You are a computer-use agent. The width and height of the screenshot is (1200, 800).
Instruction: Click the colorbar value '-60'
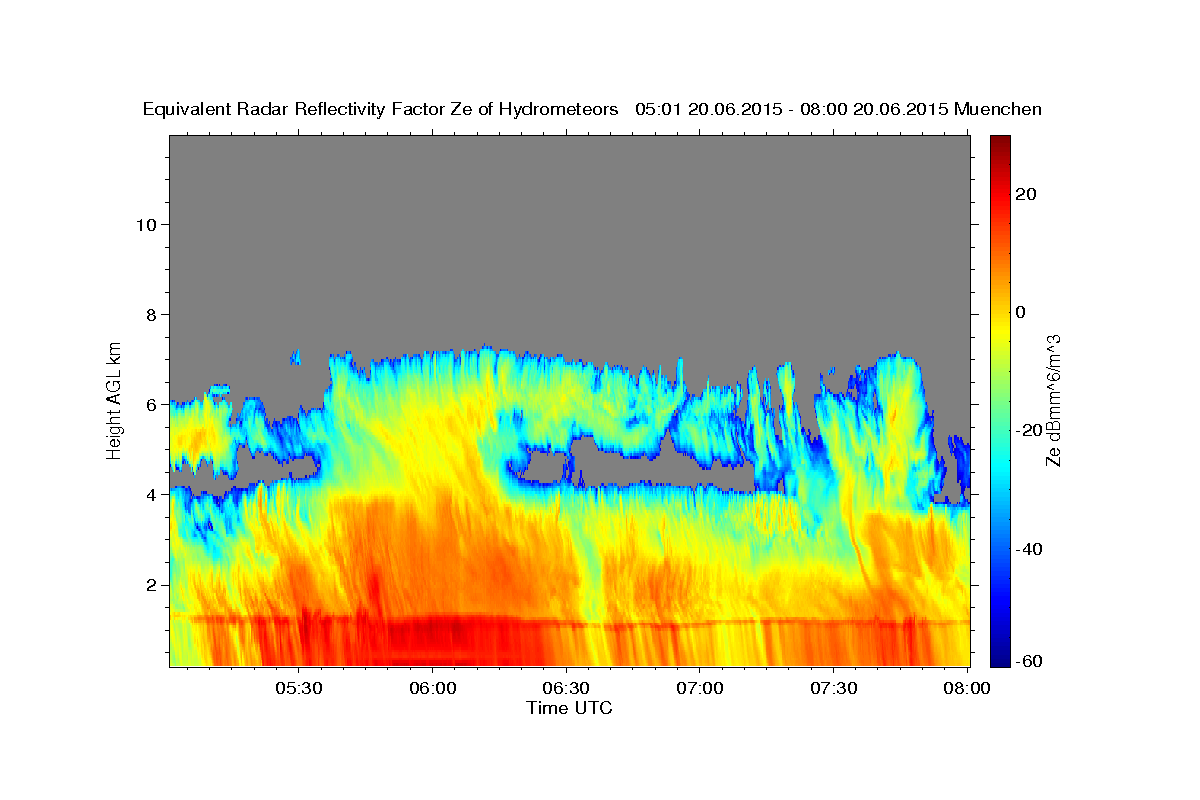[1027, 661]
